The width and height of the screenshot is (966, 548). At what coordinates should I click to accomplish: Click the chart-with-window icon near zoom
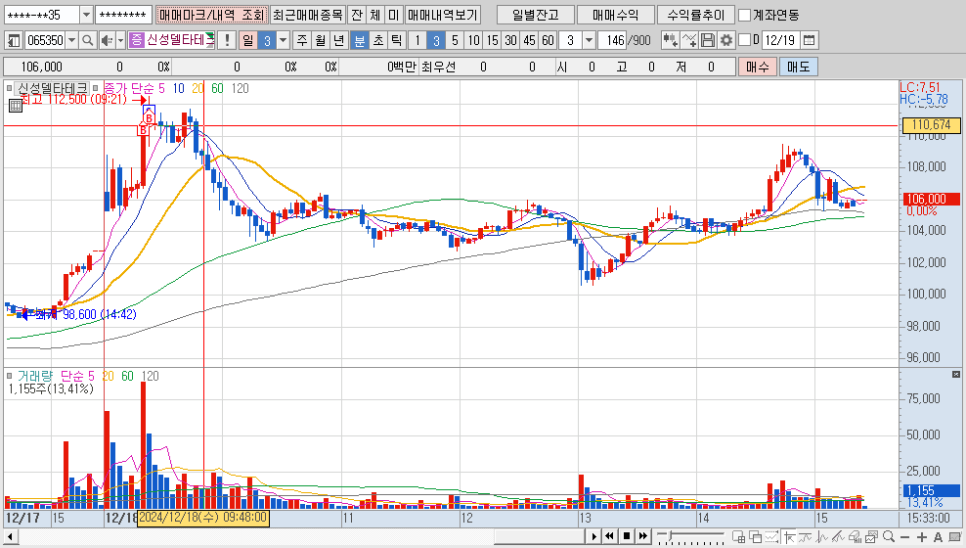(x=871, y=537)
